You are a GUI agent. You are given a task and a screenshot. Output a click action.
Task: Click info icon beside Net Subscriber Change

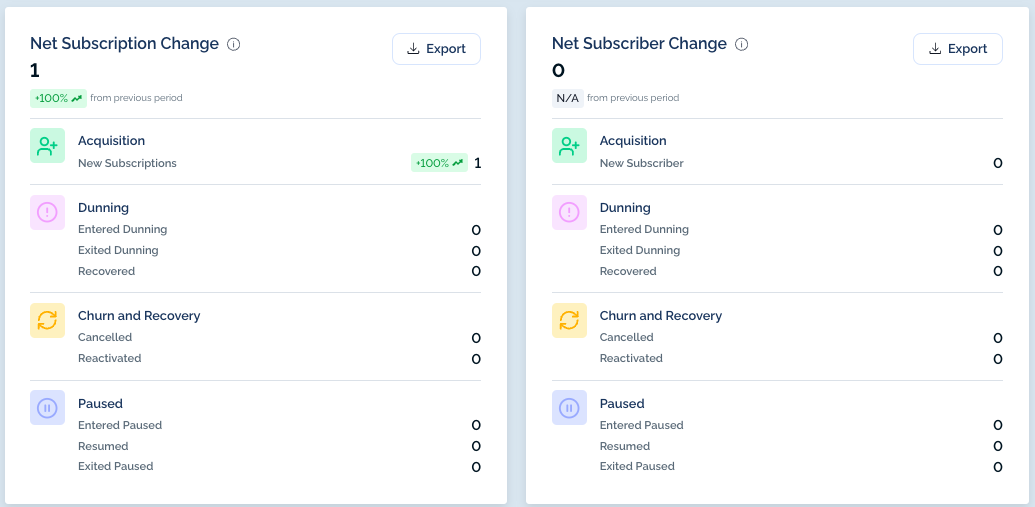742,44
